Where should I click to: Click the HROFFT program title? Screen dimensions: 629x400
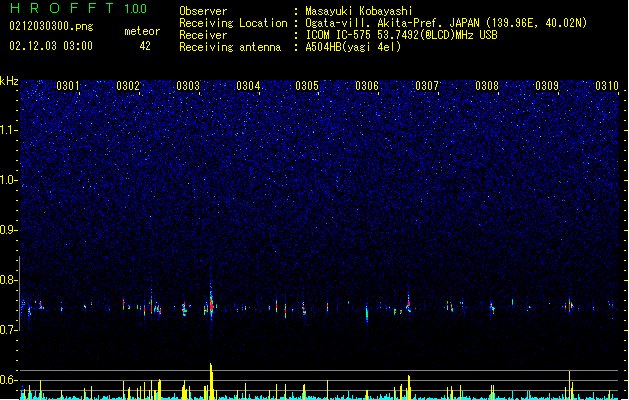[63, 8]
